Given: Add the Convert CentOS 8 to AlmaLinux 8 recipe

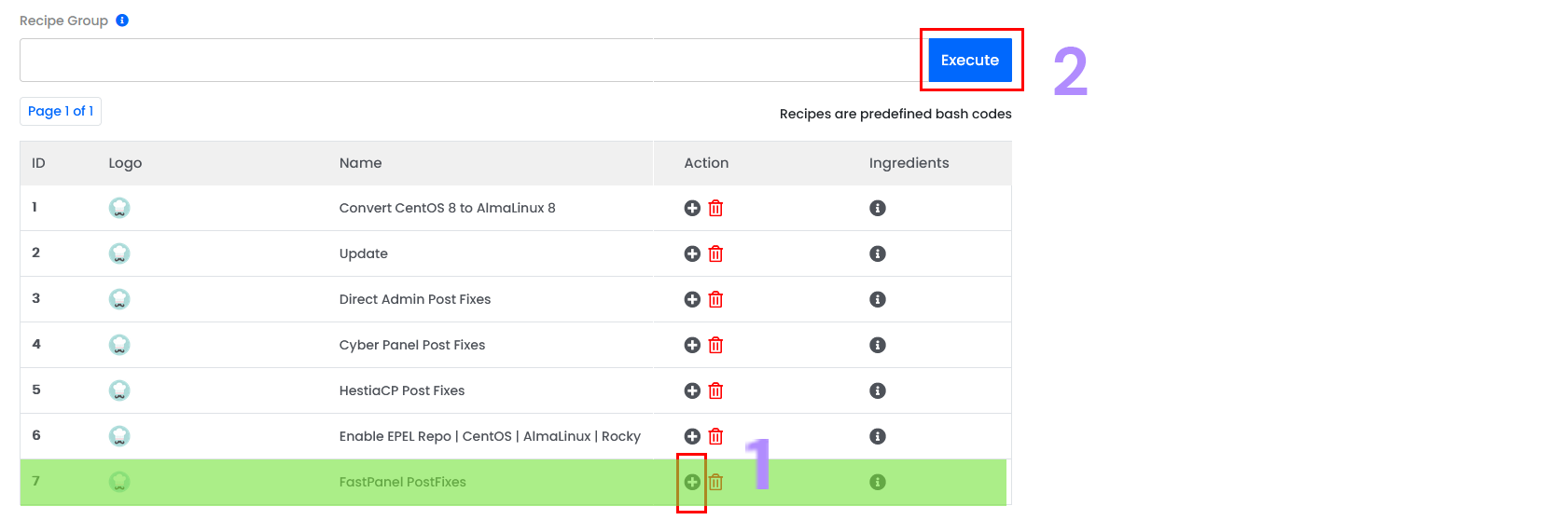Looking at the screenshot, I should [x=692, y=208].
